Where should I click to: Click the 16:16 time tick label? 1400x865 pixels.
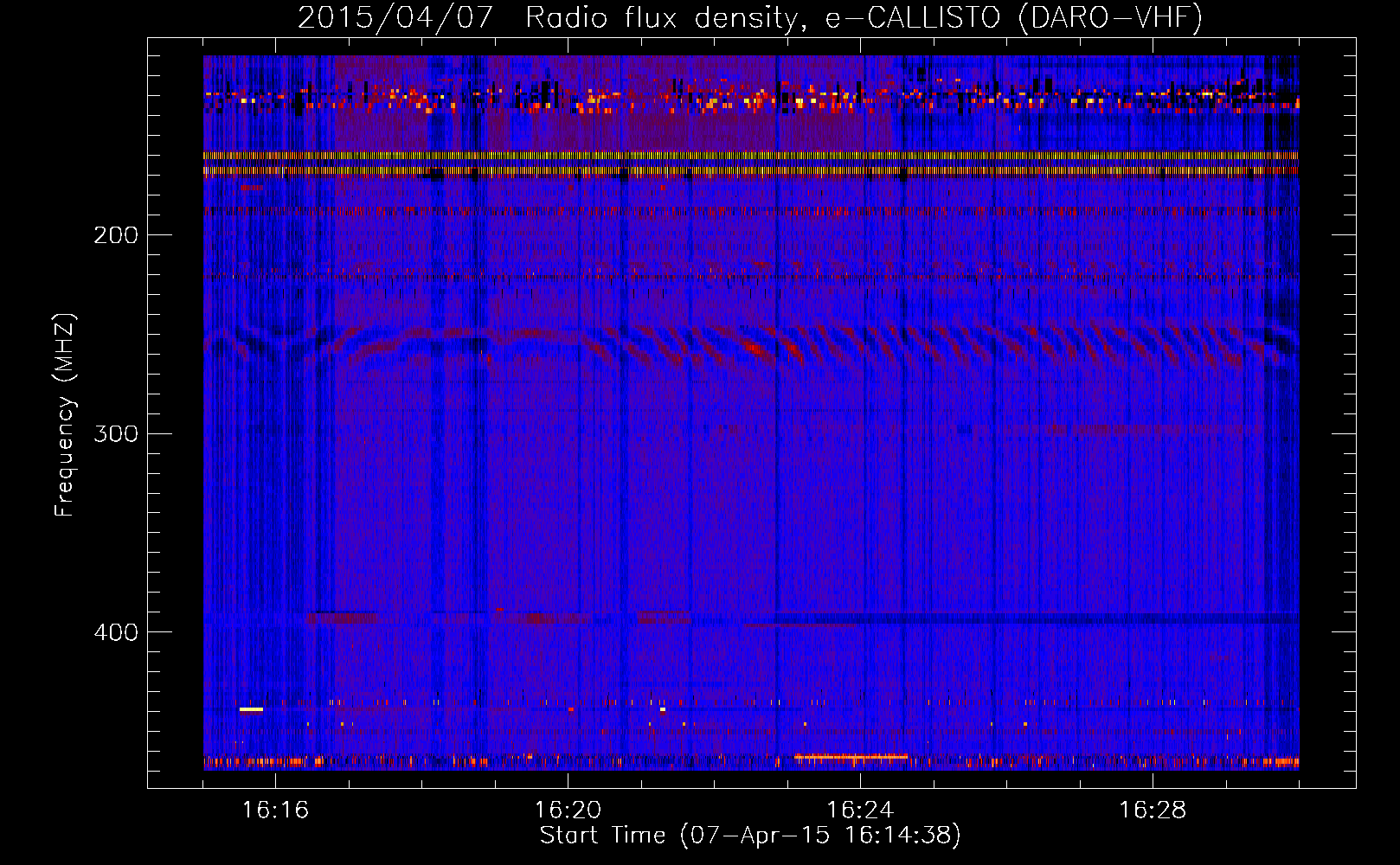pyautogui.click(x=275, y=811)
